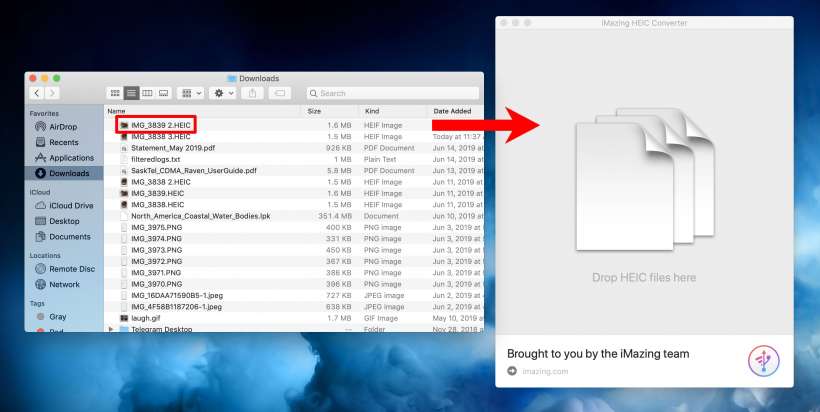Select the Gray tag in sidebar

57,316
